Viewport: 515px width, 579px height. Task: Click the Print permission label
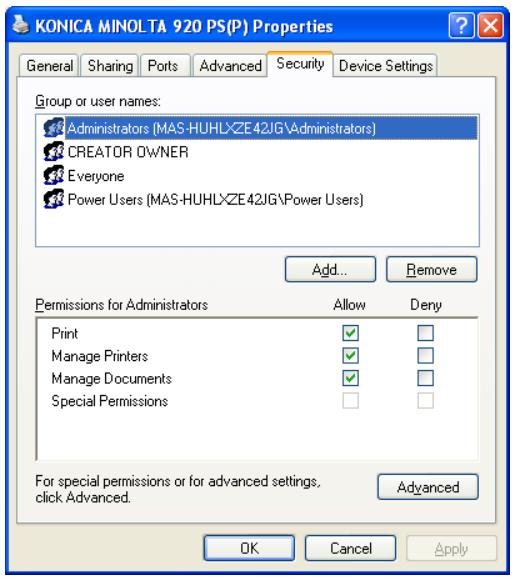[65, 333]
